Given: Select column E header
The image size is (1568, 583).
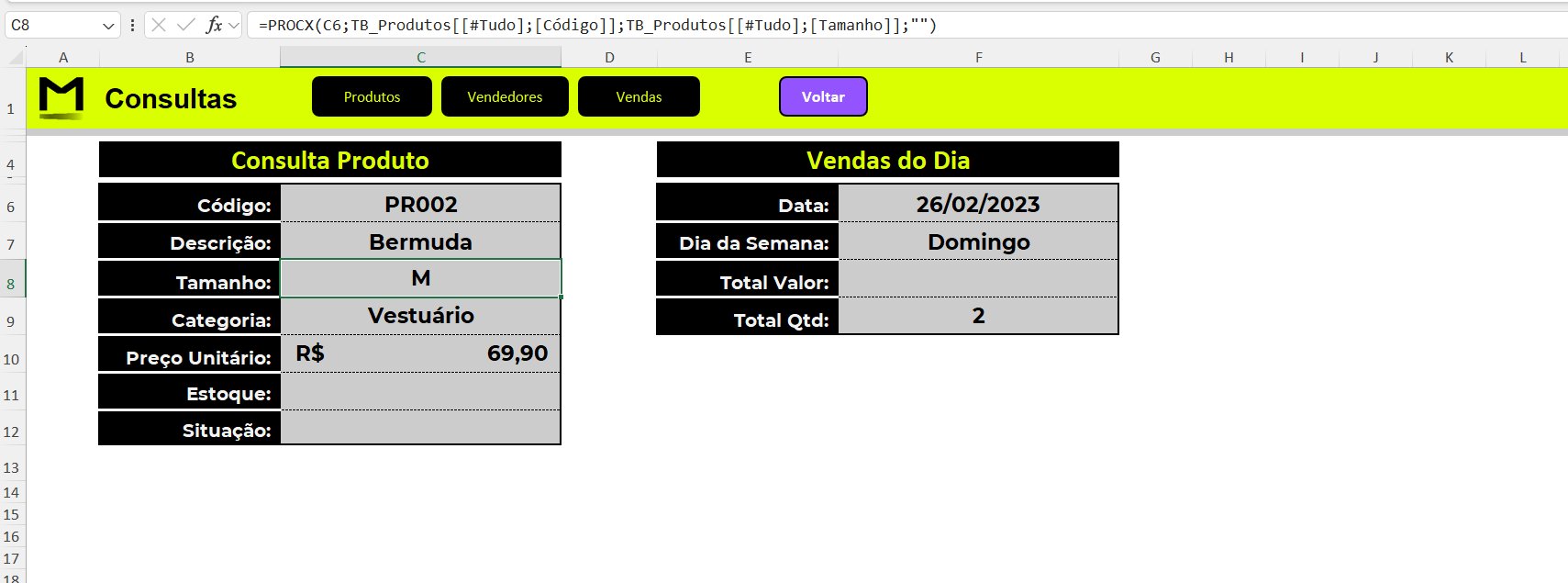Looking at the screenshot, I should tap(748, 58).
